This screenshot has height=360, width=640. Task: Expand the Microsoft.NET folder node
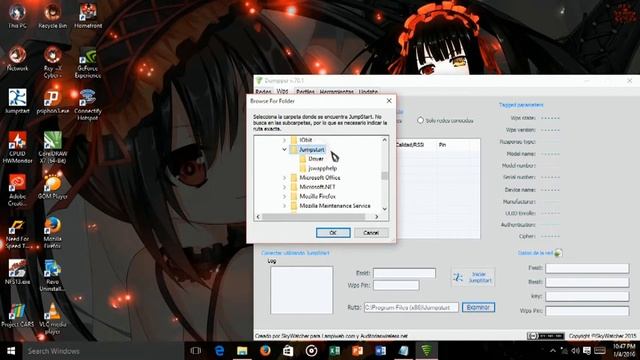click(284, 187)
